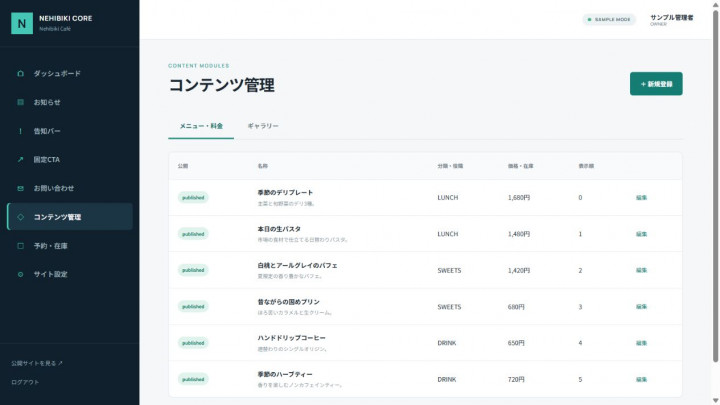Click the 予約・在庫 square icon

tap(20, 246)
